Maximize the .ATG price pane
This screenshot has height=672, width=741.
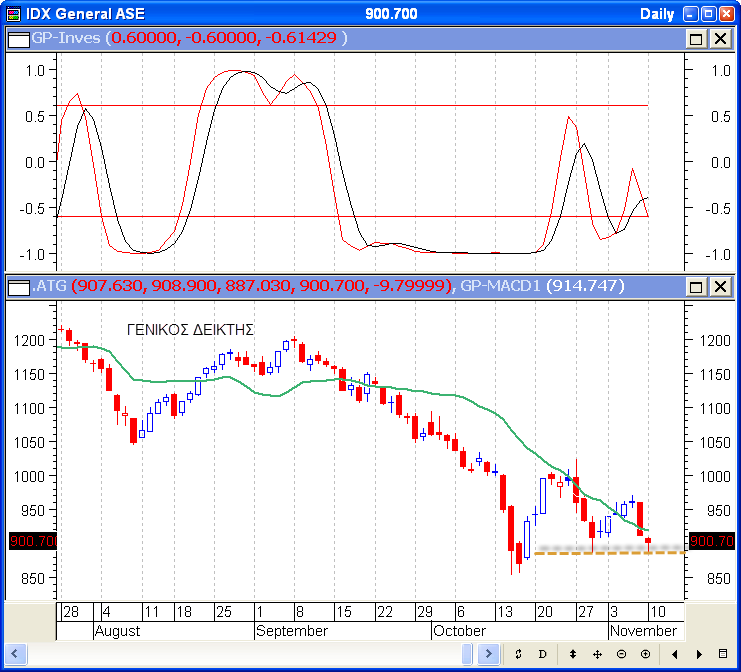[696, 287]
